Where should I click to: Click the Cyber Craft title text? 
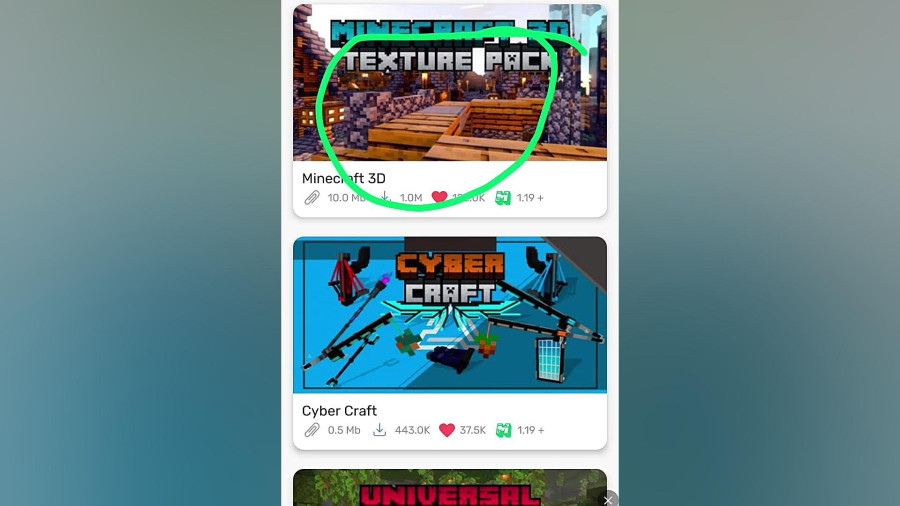pos(339,411)
